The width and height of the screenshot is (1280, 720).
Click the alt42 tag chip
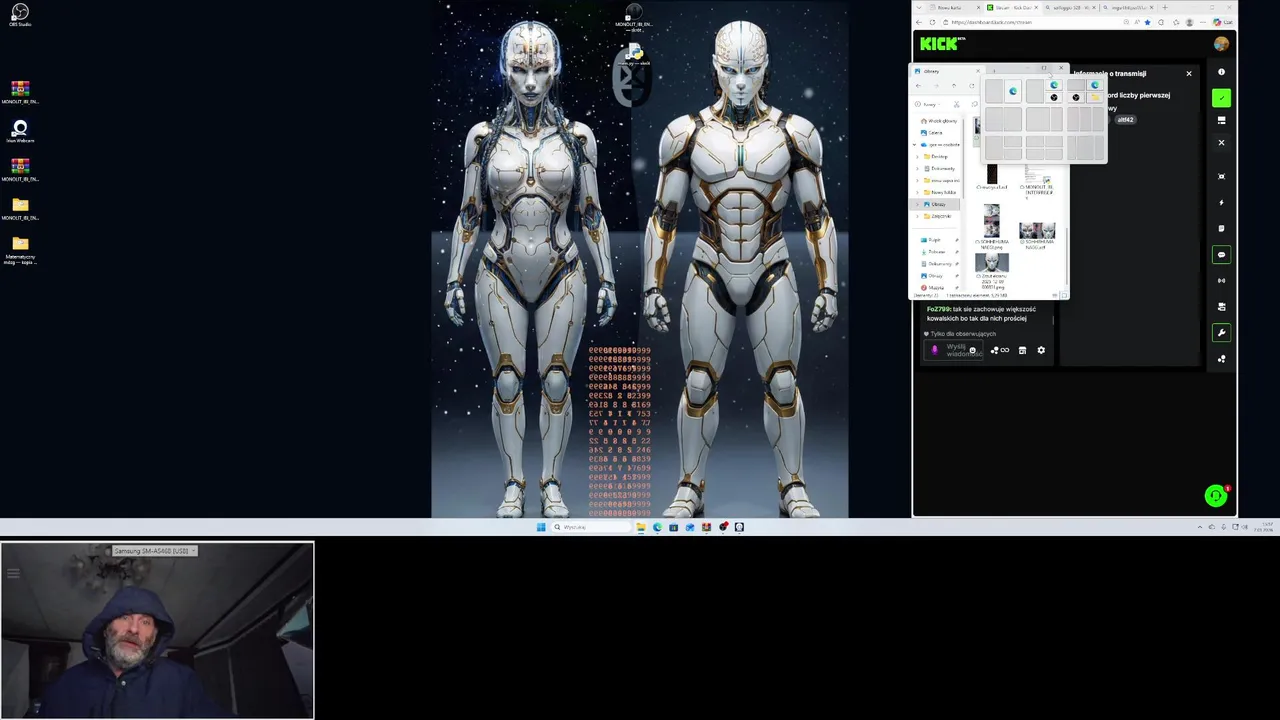click(1125, 119)
